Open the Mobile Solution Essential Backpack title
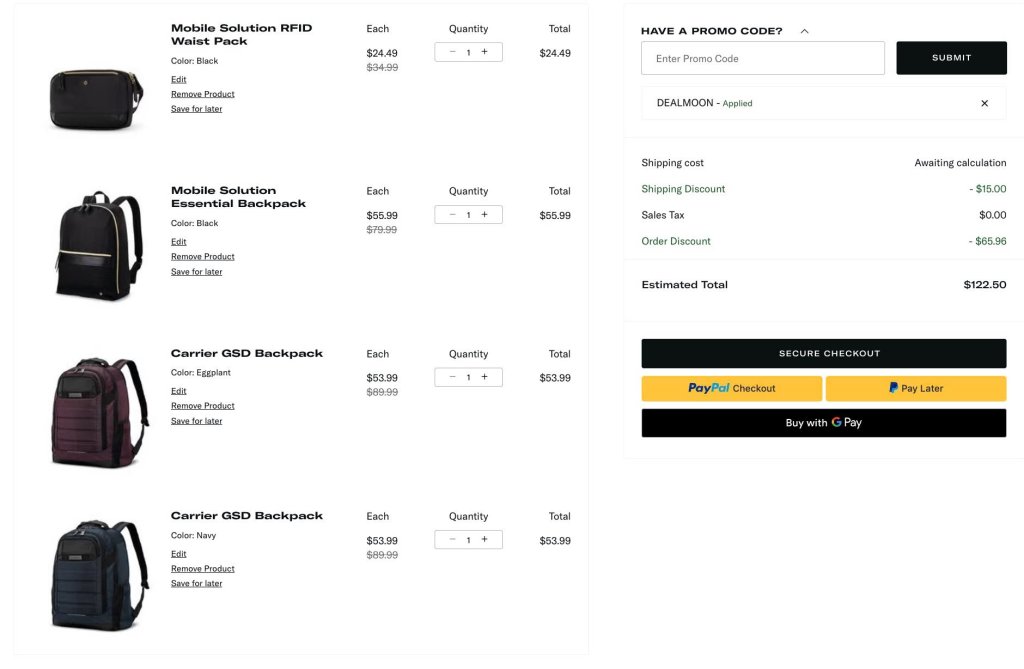Screen dimensions: 1024x669 pyautogui.click(x=238, y=197)
